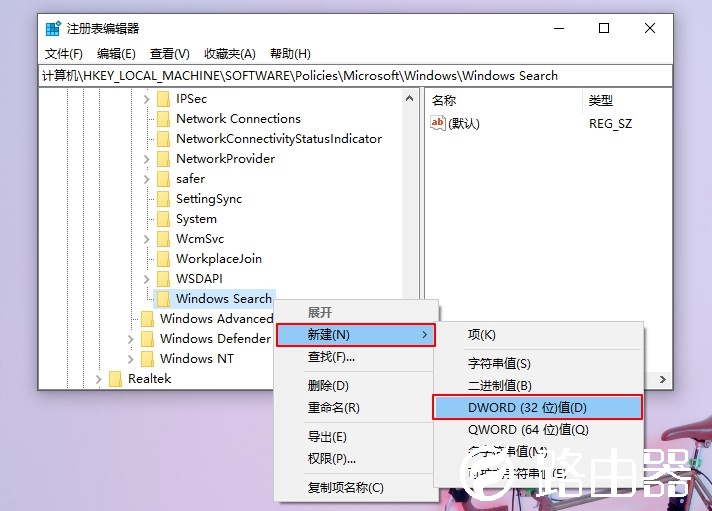
Task: Click the REG_SZ type cell
Action: (x=610, y=124)
